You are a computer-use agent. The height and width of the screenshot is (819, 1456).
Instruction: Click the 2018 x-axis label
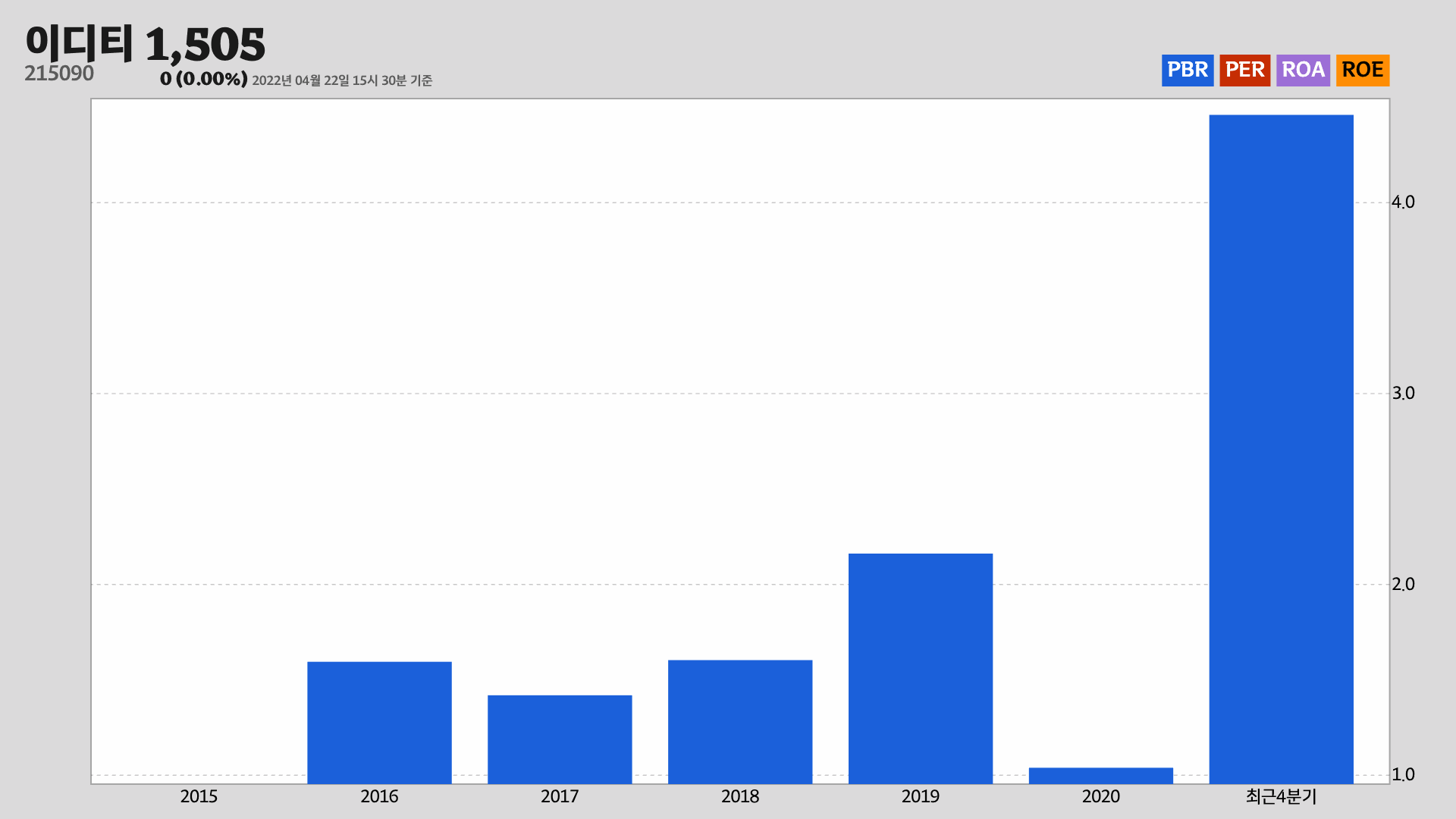[x=740, y=796]
